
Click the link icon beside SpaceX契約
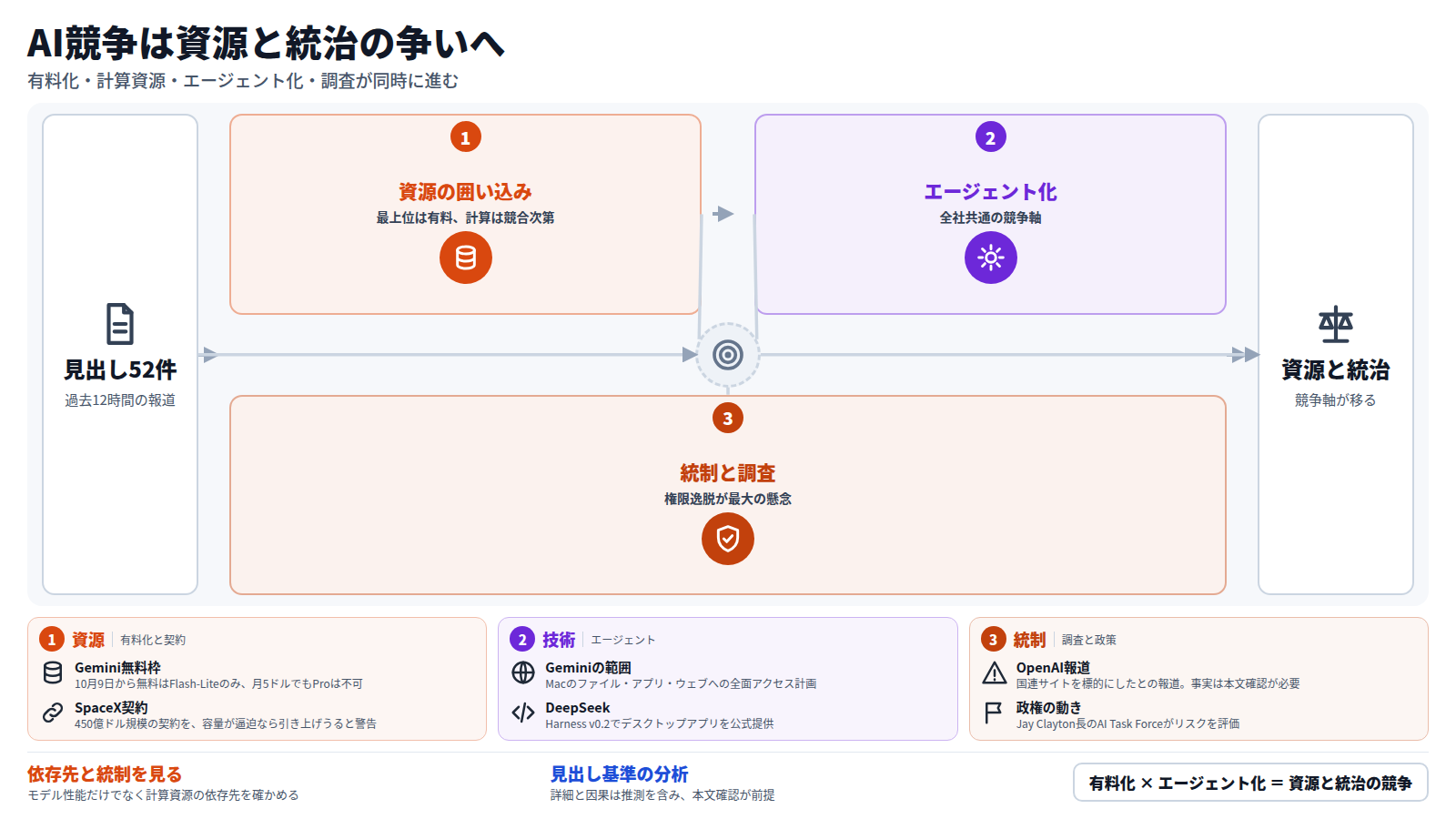click(53, 713)
